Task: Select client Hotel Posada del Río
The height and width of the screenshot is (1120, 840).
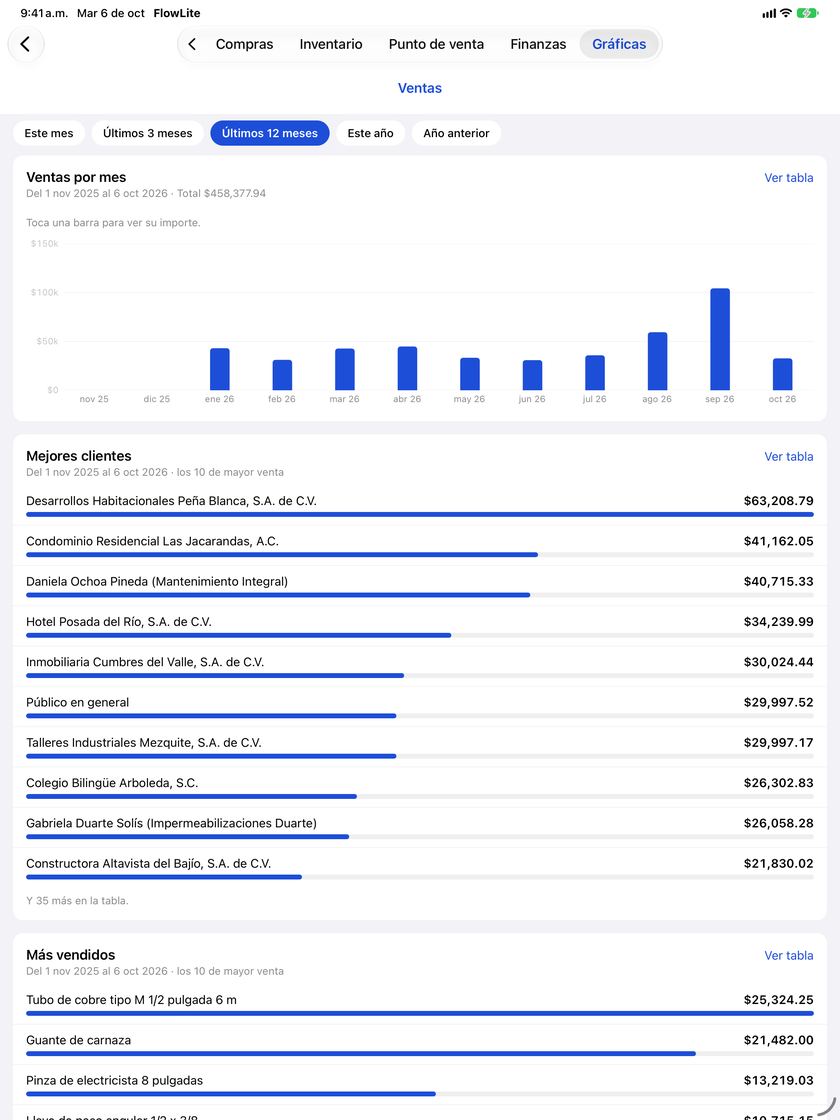Action: tap(420, 626)
